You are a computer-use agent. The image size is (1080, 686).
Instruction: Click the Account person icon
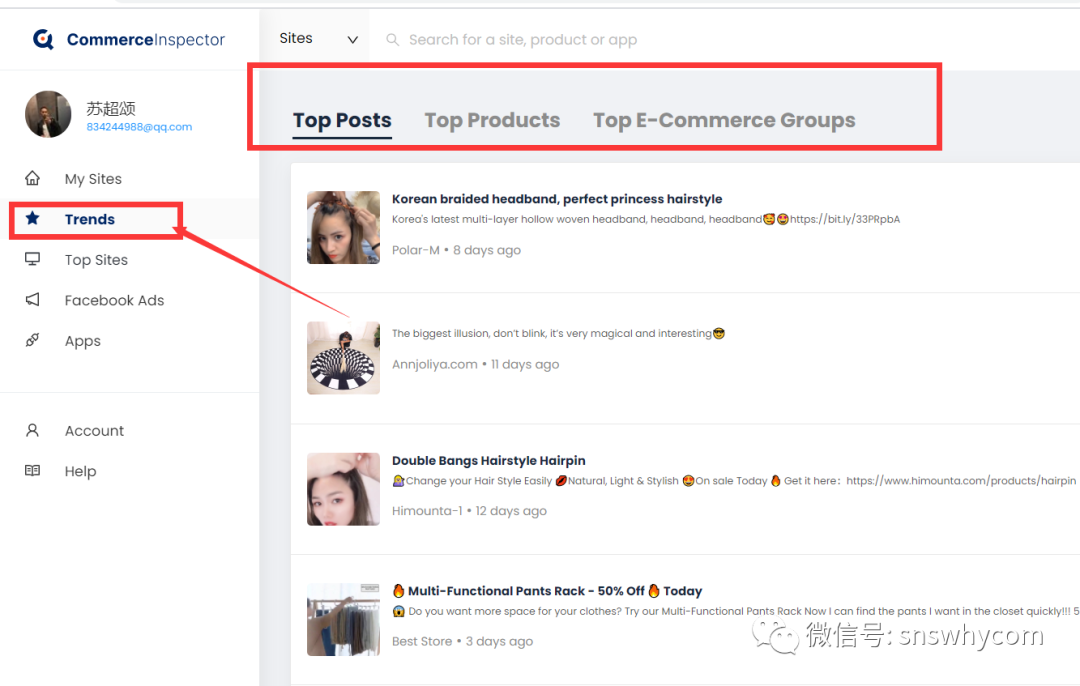coord(33,430)
